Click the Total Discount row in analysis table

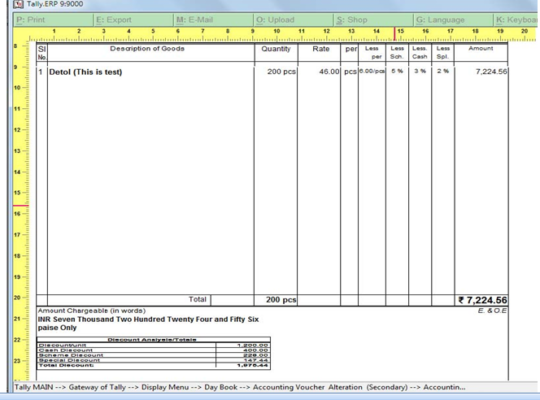coord(153,365)
